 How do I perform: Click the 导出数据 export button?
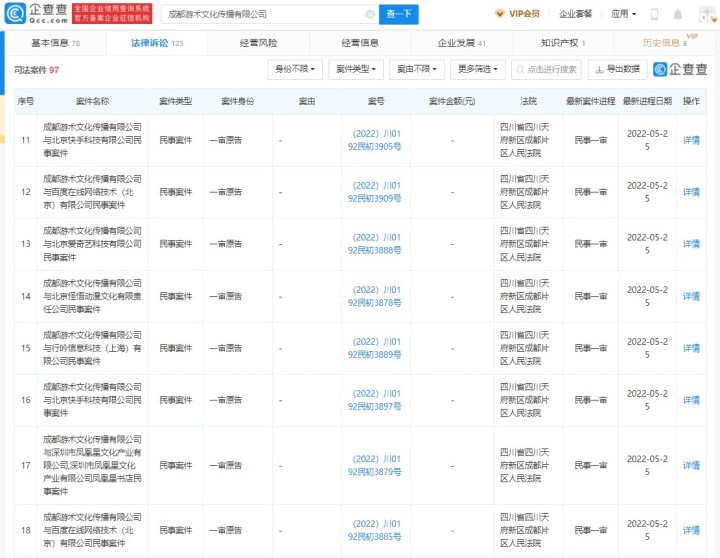pyautogui.click(x=617, y=69)
